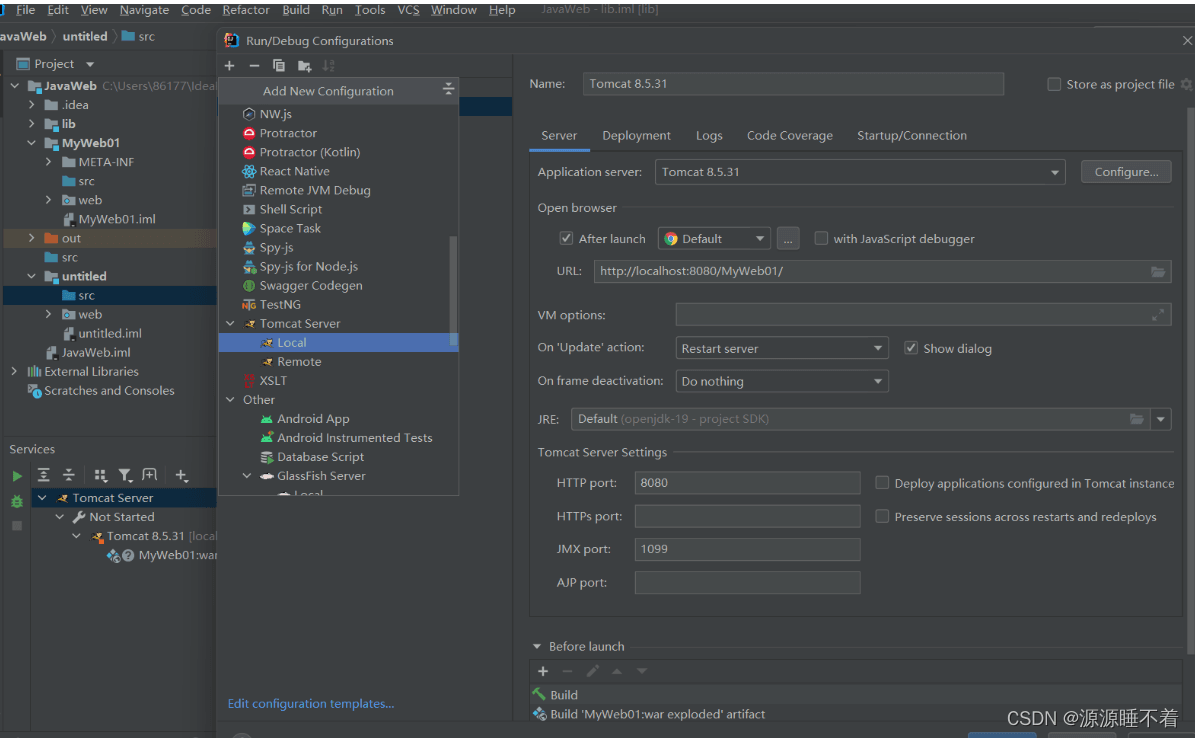Add a new configuration with plus icon
Screen dimensions: 1195x738
(229, 66)
